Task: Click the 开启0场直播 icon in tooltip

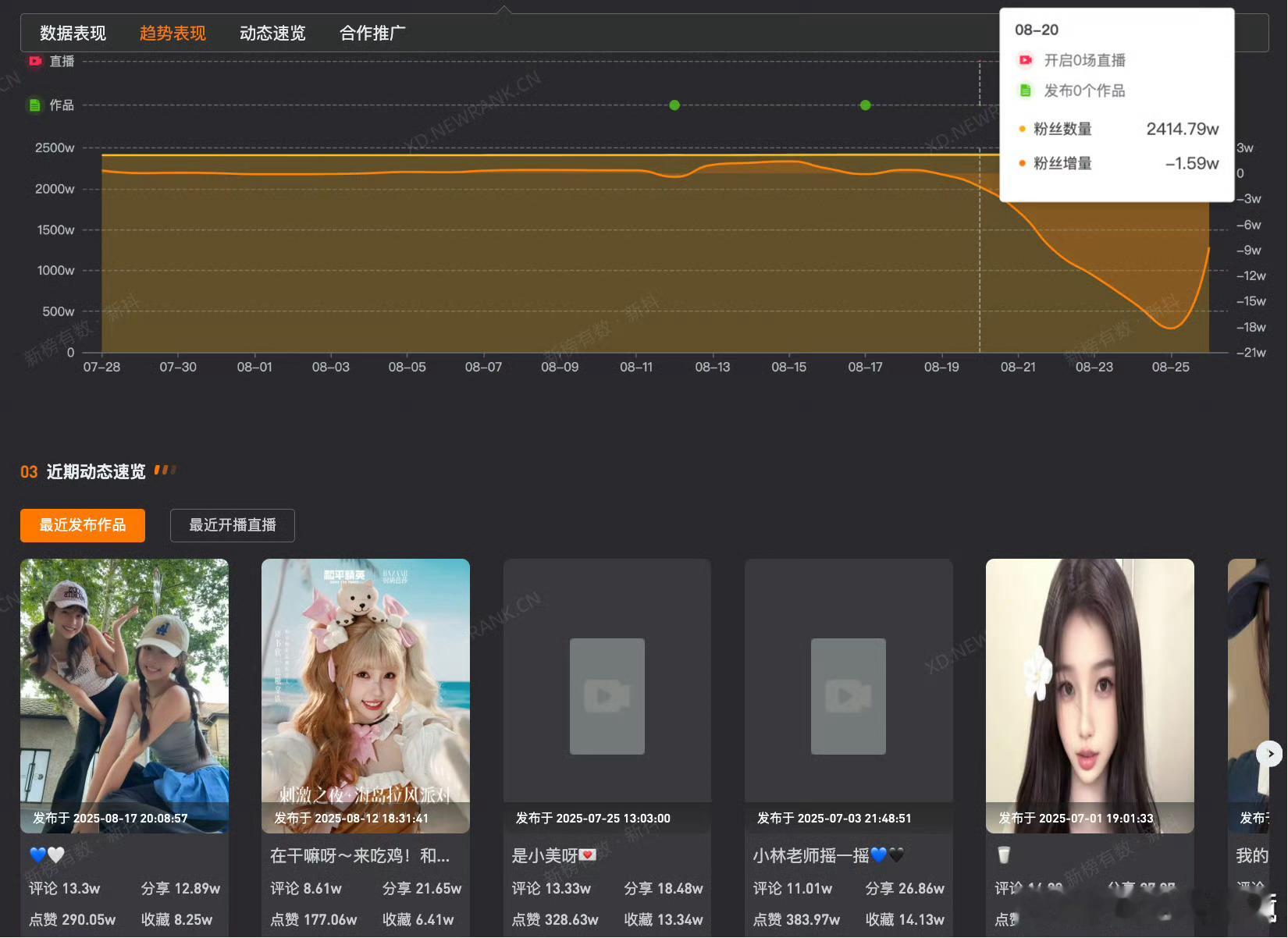Action: pos(1026,60)
